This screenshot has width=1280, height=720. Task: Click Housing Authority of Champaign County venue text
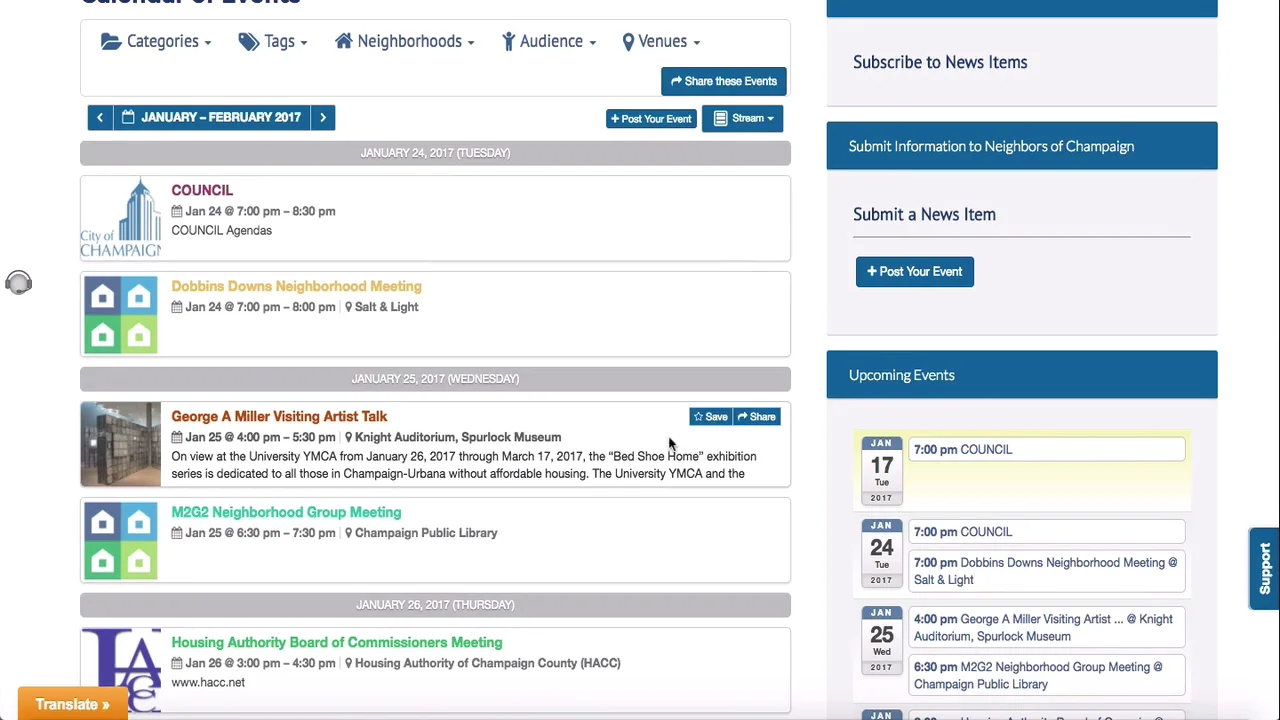pyautogui.click(x=488, y=663)
